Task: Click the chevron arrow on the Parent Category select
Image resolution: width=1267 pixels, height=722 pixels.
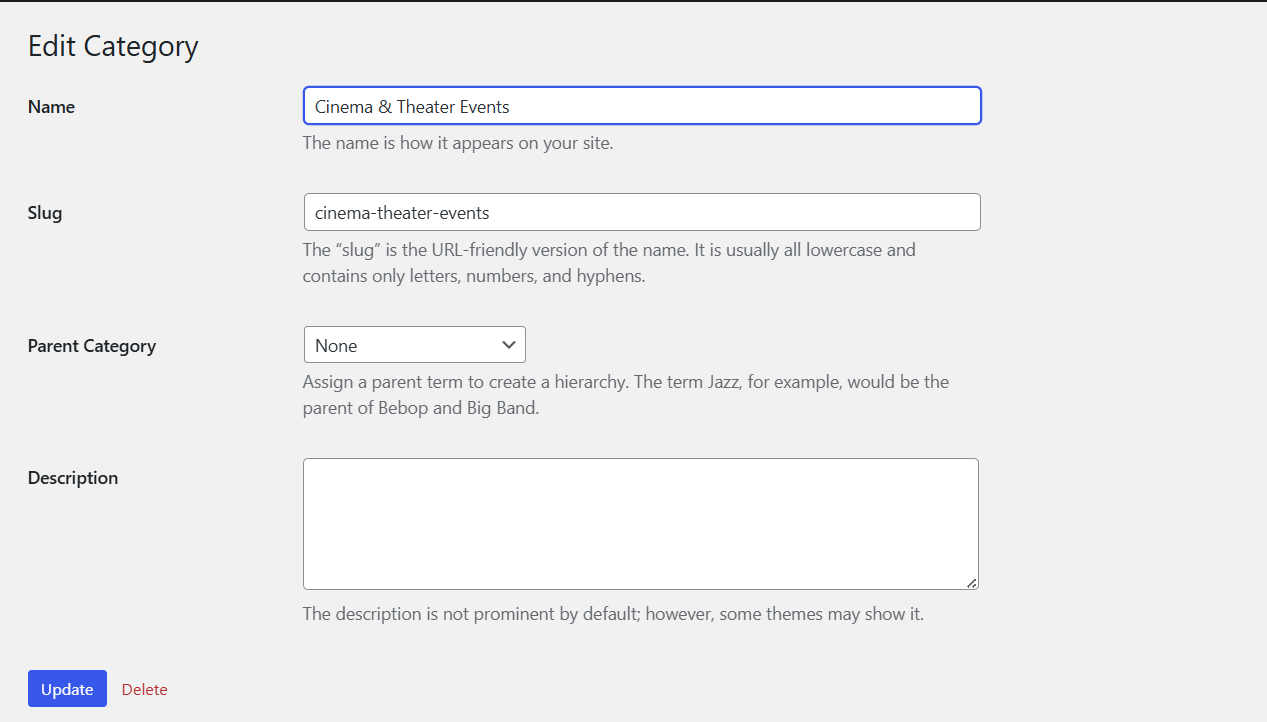Action: click(x=508, y=345)
